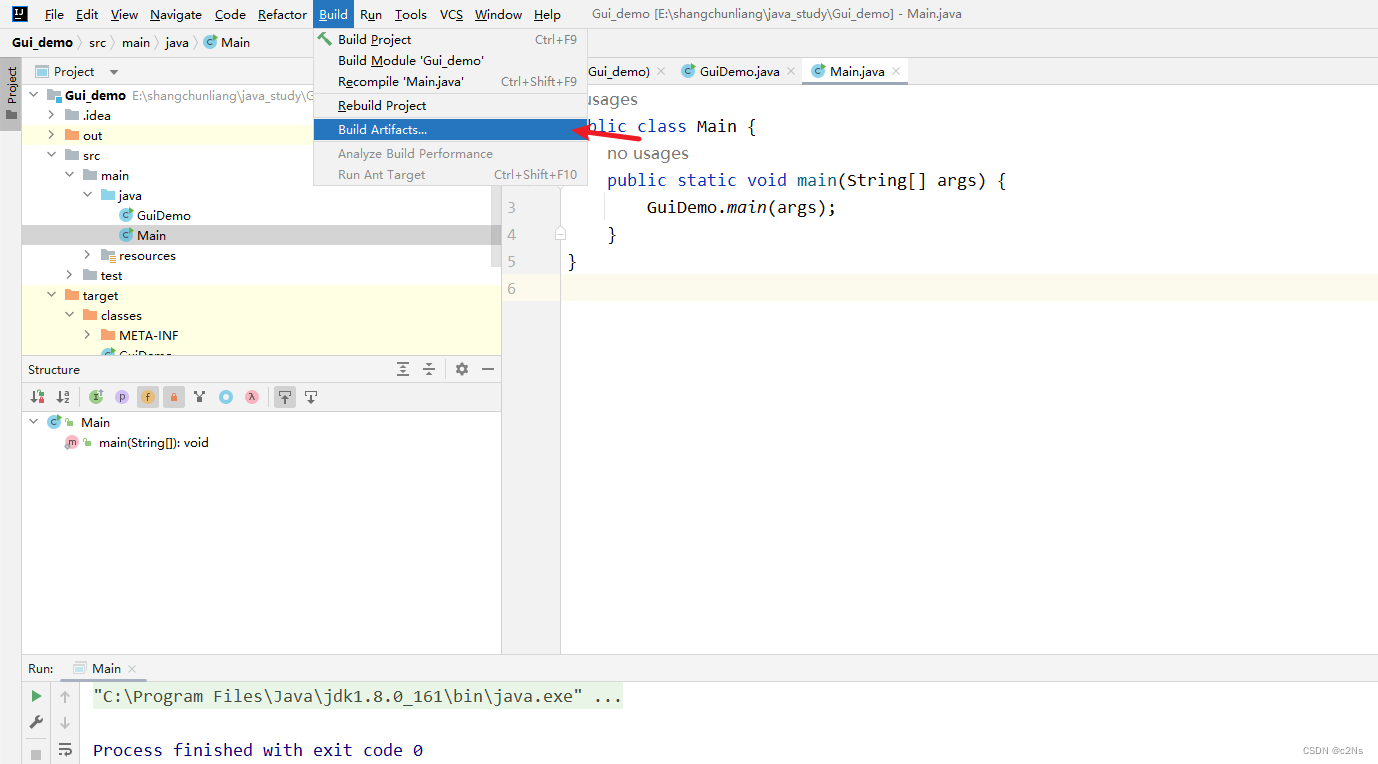The height and width of the screenshot is (764, 1378).
Task: Close the Main run tab
Action: click(x=132, y=669)
